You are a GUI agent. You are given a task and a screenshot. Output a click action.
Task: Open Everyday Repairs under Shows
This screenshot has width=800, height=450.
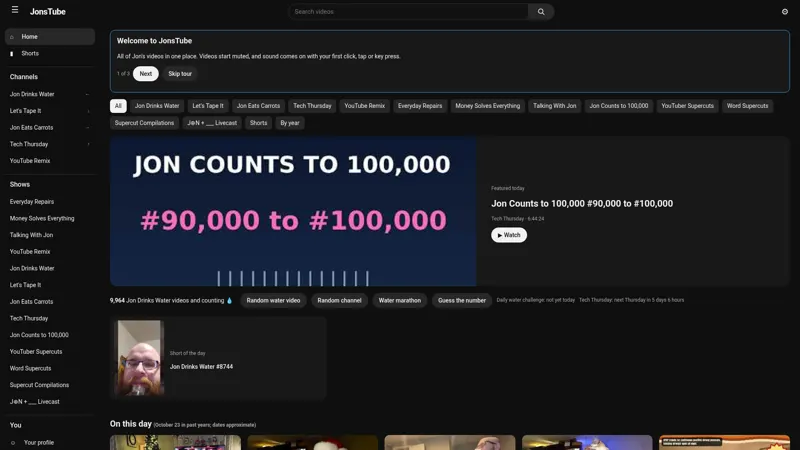tap(32, 202)
